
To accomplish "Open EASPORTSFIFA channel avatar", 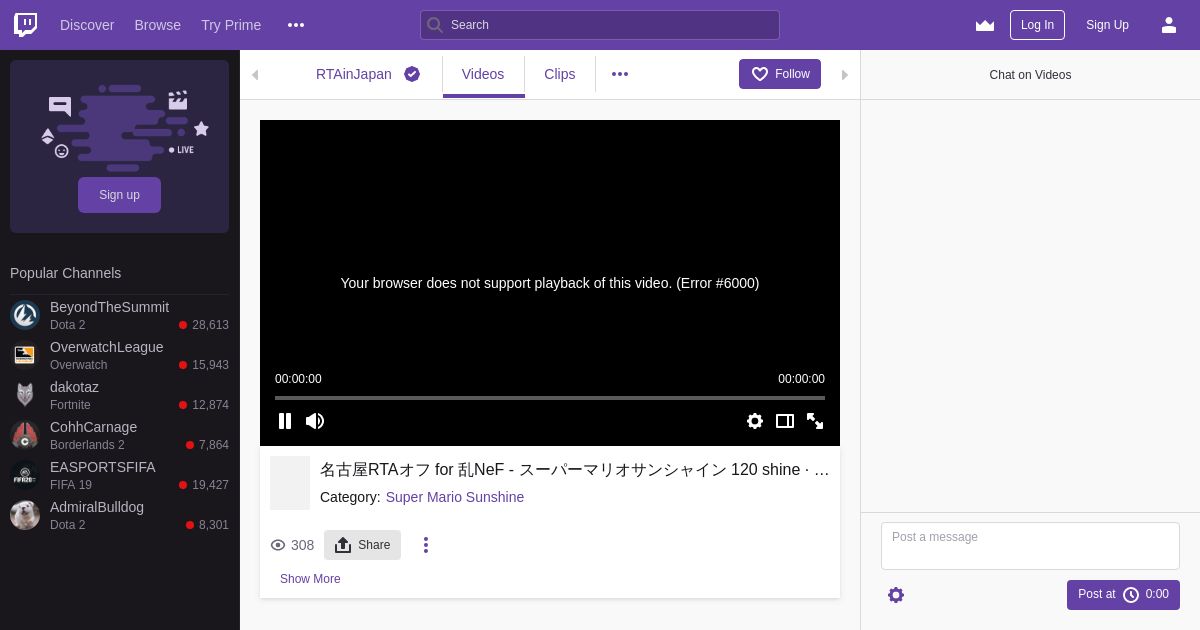I will click(25, 475).
